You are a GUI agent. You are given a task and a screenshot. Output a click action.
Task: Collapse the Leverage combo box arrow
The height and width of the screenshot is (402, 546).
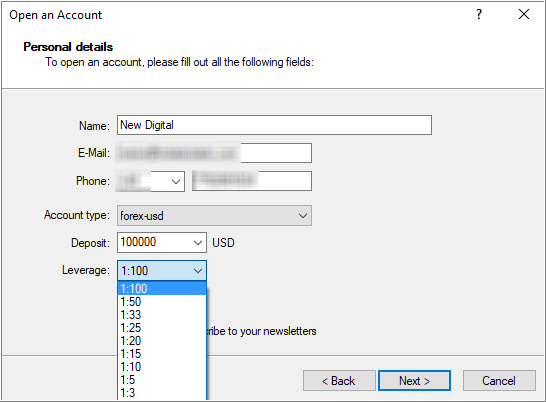point(198,271)
